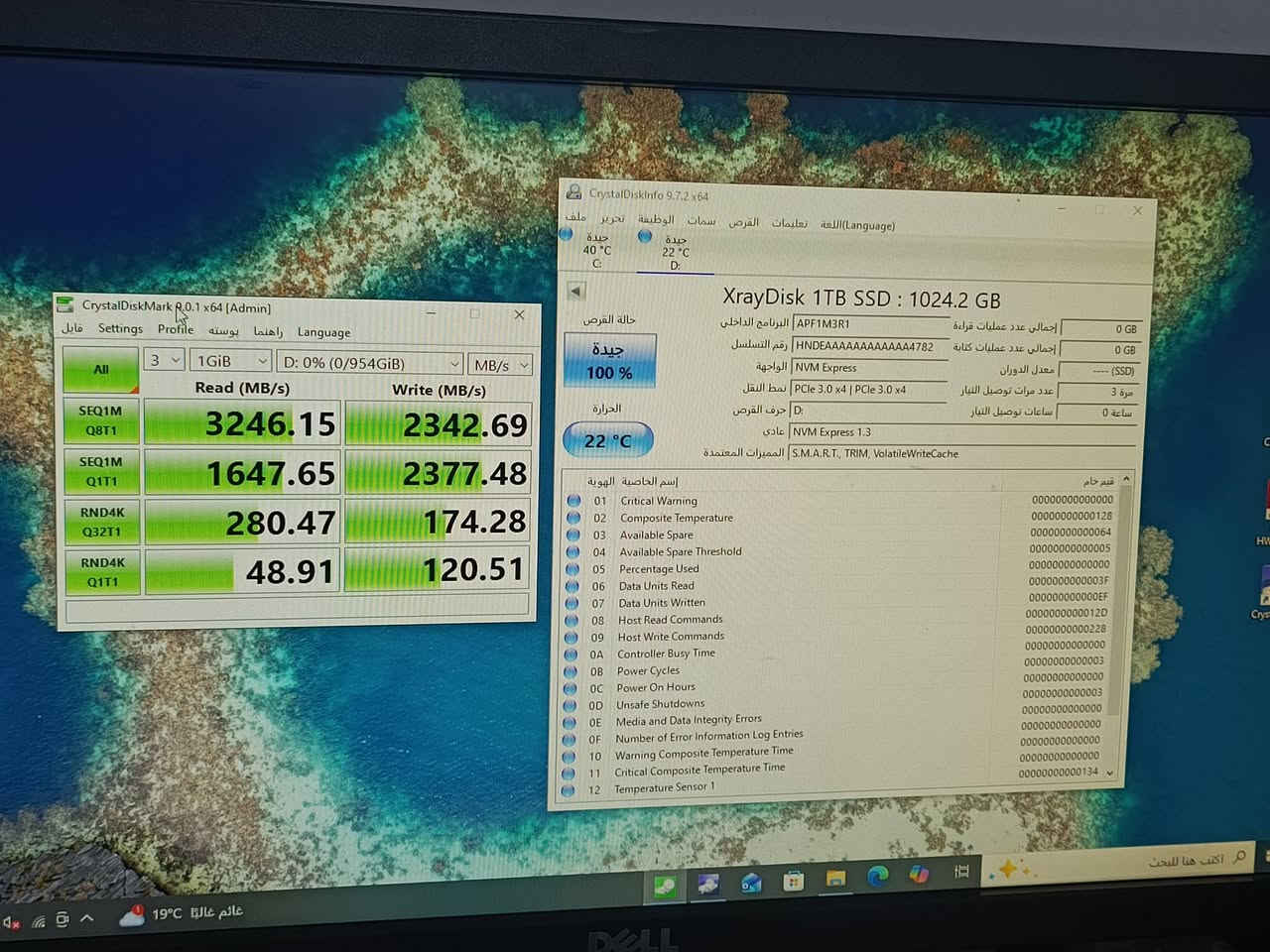Expand the MB/s unit dropdown
This screenshot has height=952, width=1270.
pyautogui.click(x=500, y=366)
